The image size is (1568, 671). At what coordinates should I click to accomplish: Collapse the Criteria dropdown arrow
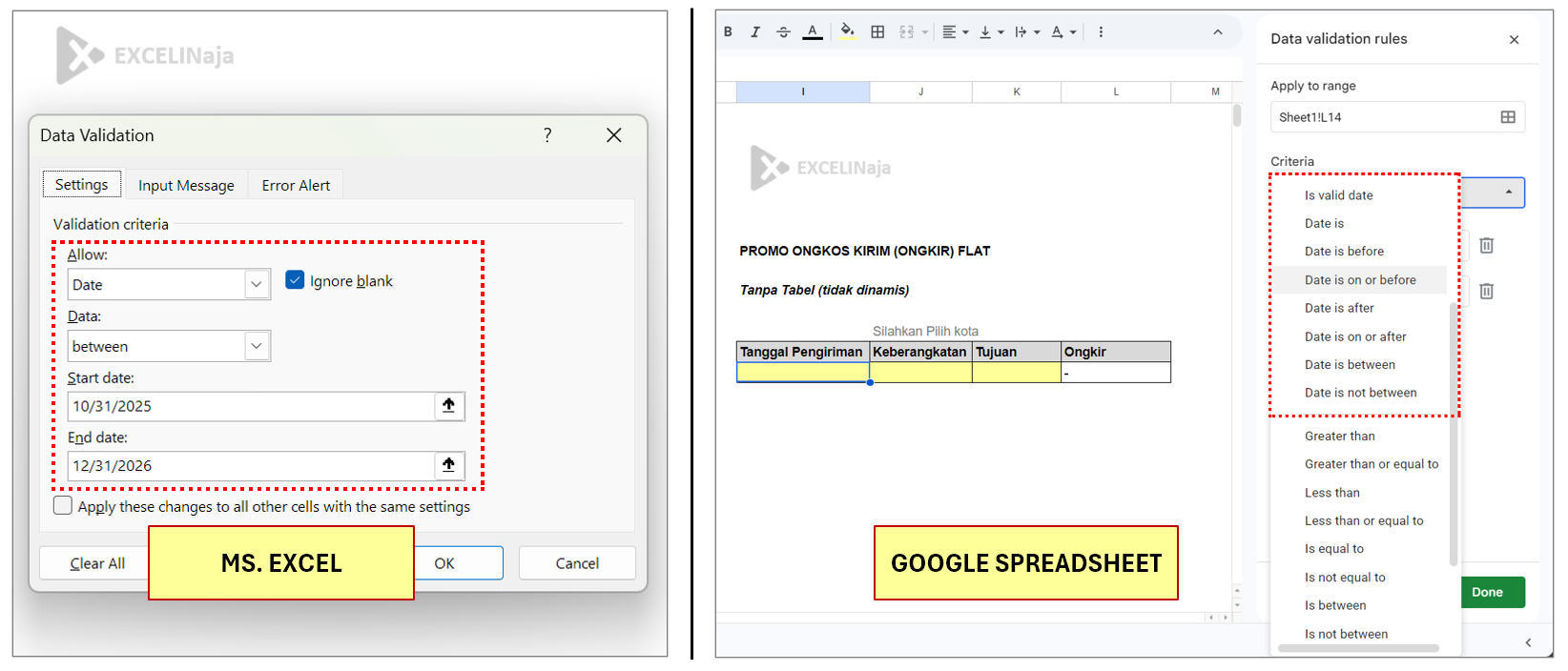point(1508,192)
